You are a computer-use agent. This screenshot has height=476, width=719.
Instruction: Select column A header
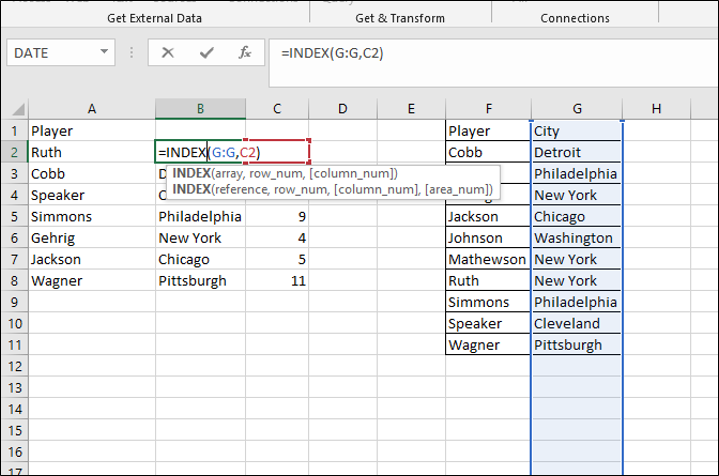(x=92, y=109)
